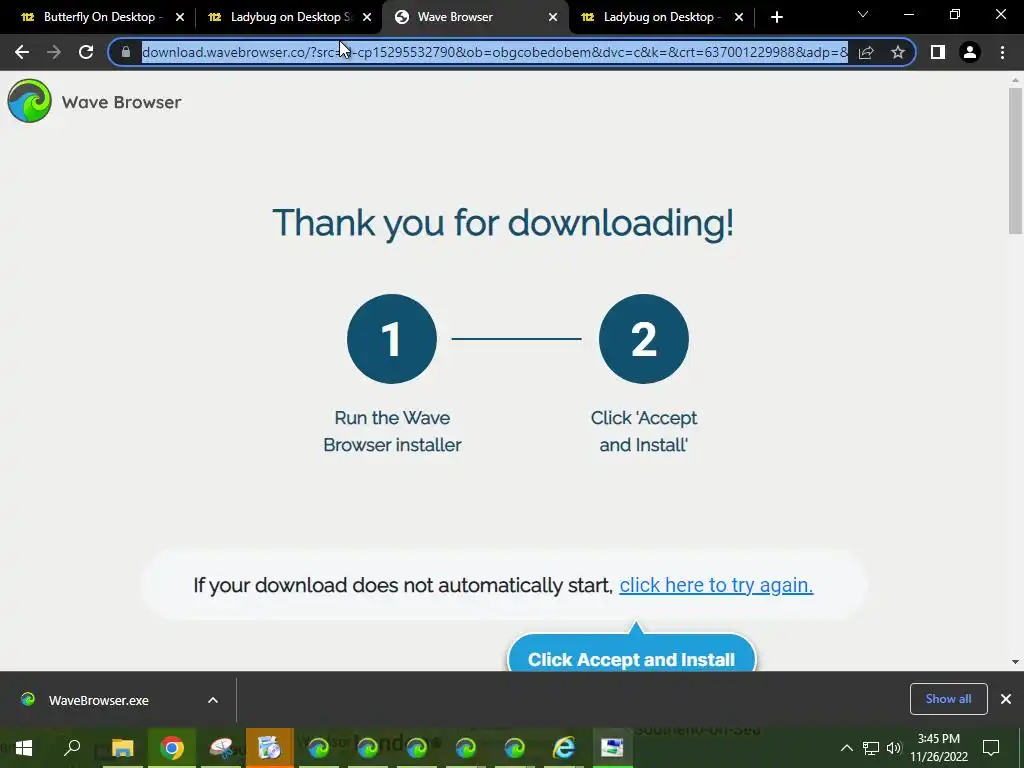Bookmark this tab with the star
Image resolution: width=1024 pixels, height=768 pixels.
coord(898,52)
